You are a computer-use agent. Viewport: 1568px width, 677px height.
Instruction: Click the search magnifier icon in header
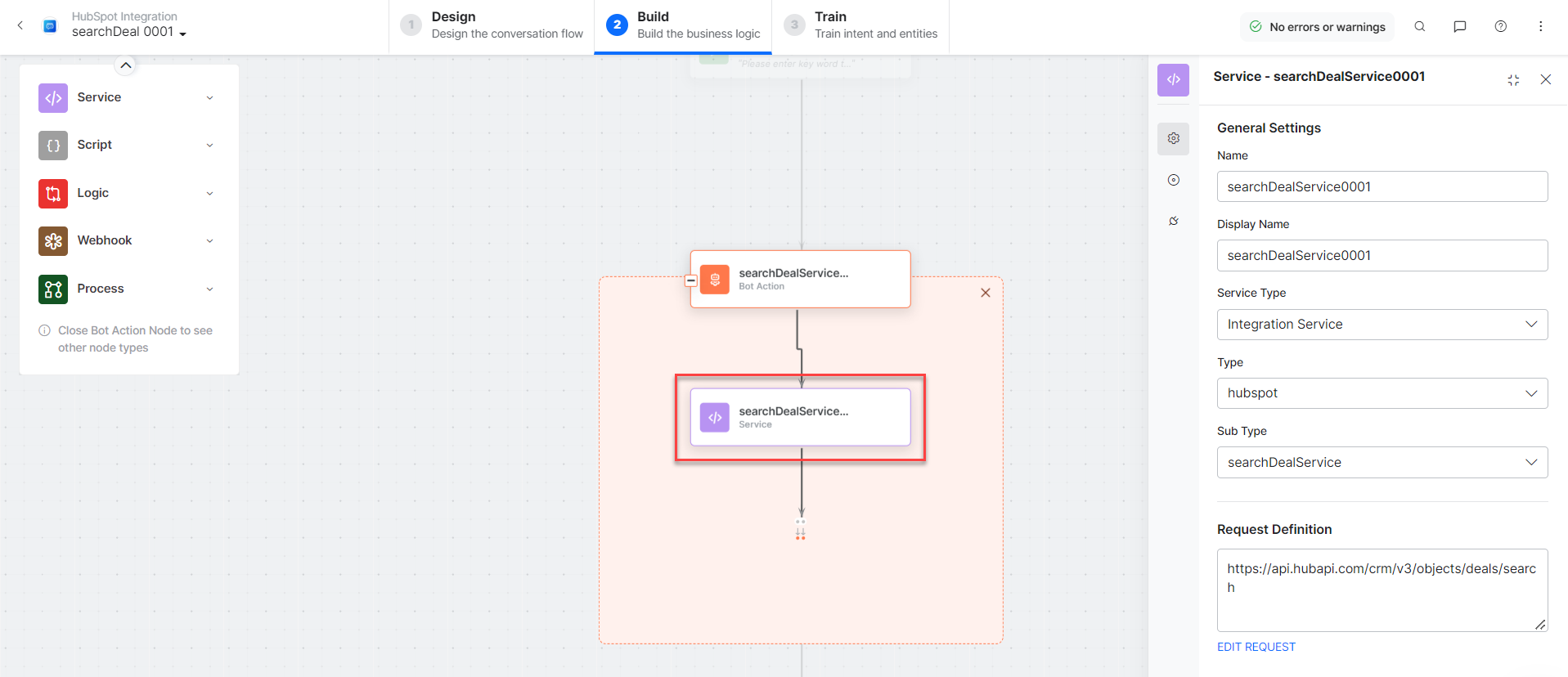[1419, 26]
